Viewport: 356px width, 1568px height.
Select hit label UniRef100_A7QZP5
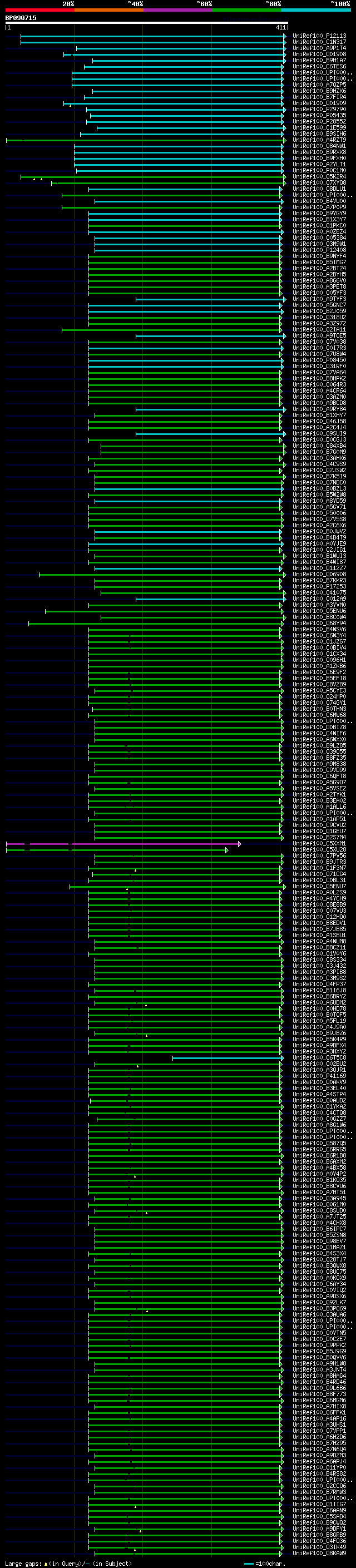(x=319, y=85)
